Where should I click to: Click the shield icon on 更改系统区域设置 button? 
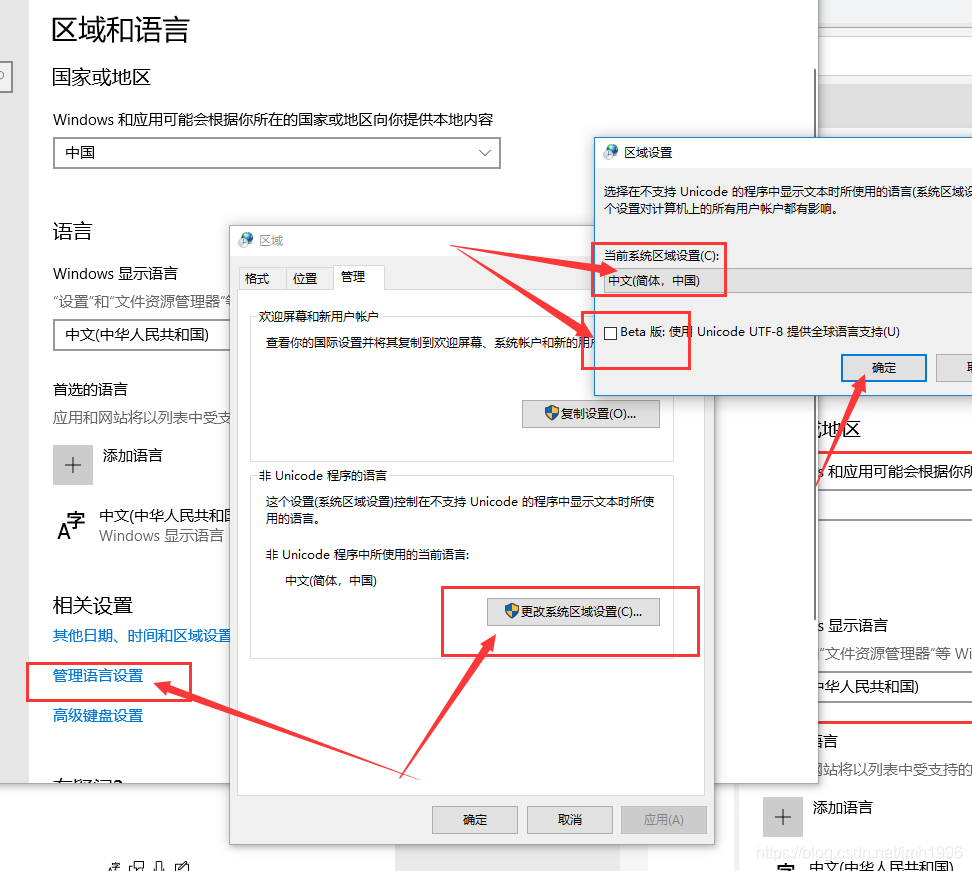click(510, 612)
